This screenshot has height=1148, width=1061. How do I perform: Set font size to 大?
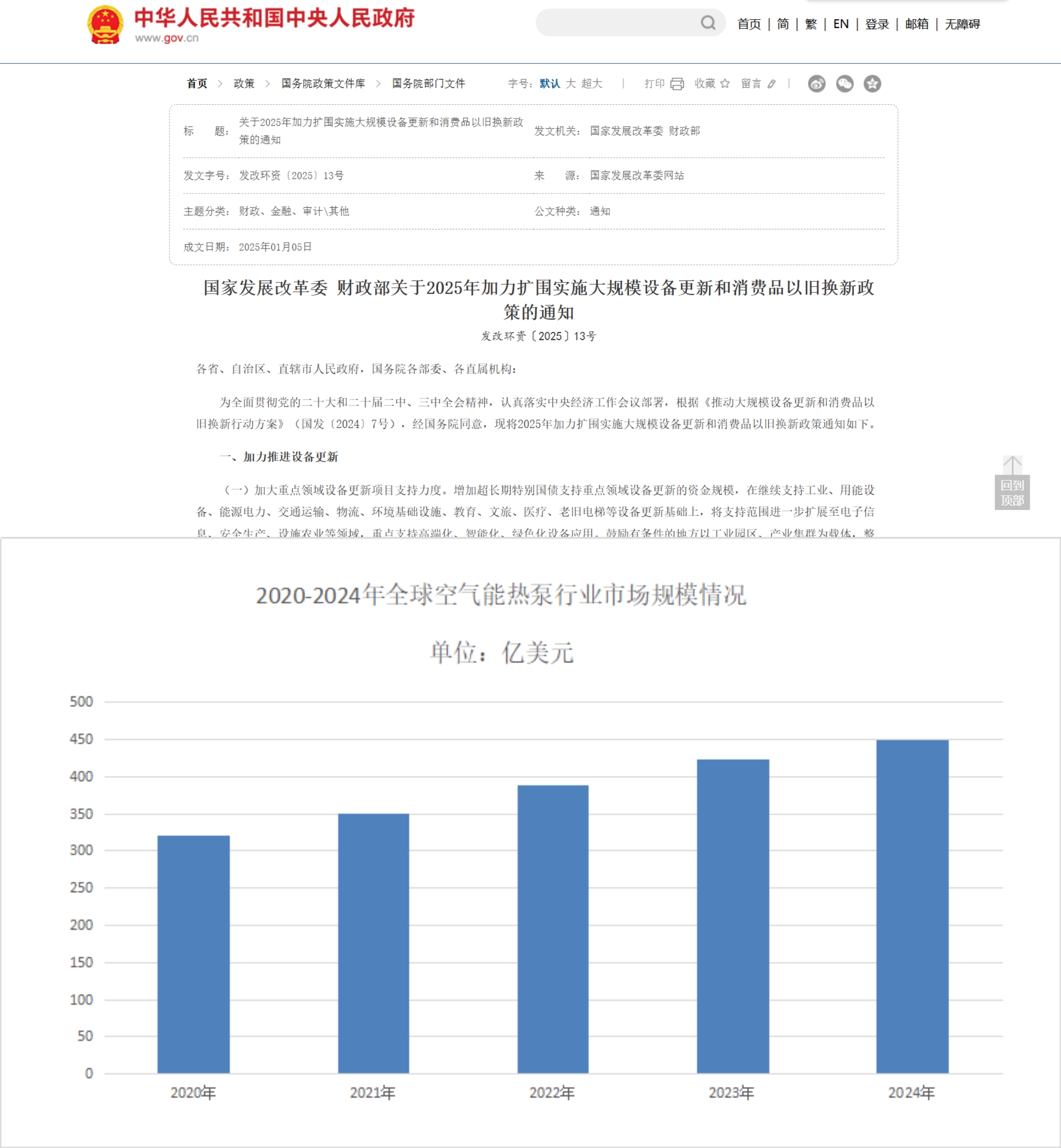(571, 84)
